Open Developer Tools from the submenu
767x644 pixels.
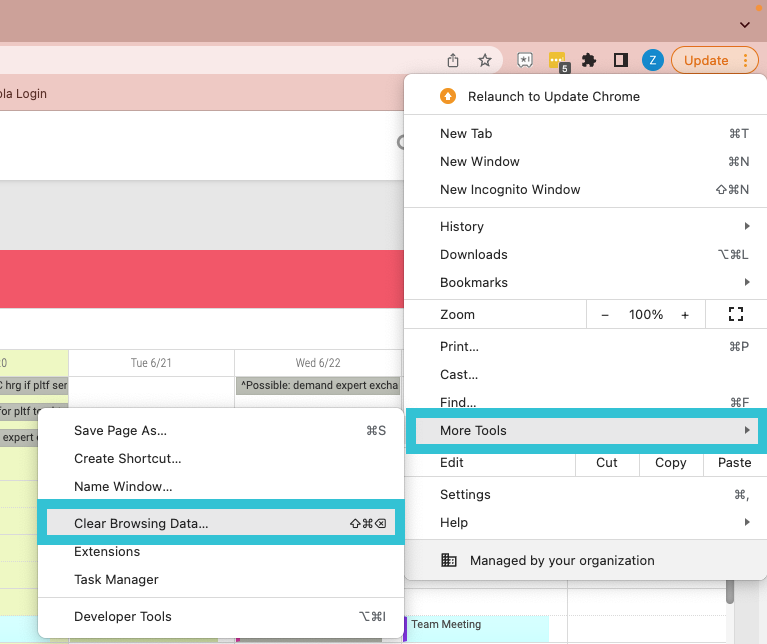[123, 617]
